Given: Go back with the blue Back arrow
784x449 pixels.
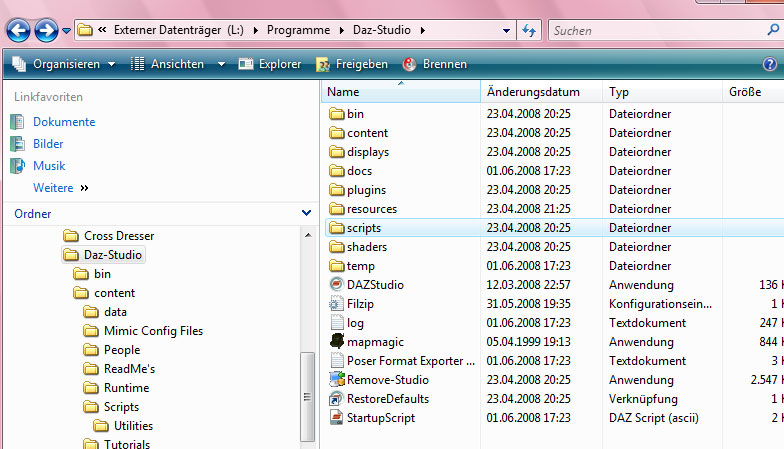Looking at the screenshot, I should tap(18, 30).
